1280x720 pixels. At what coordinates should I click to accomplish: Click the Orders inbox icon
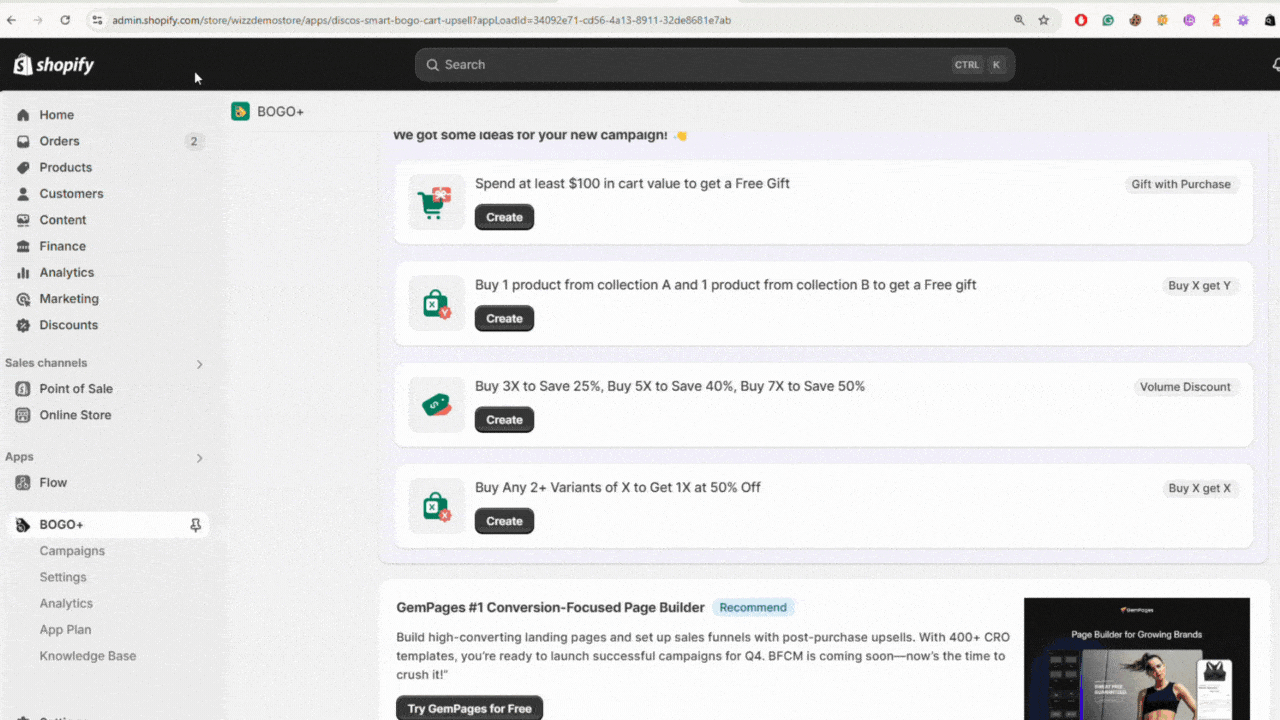(23, 141)
